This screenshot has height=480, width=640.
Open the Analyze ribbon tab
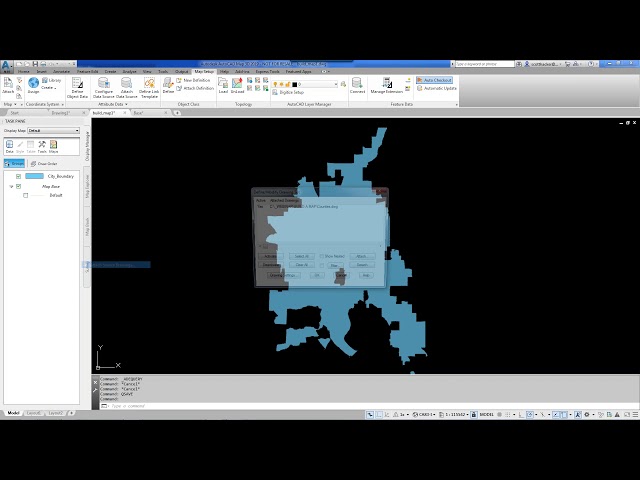click(129, 72)
